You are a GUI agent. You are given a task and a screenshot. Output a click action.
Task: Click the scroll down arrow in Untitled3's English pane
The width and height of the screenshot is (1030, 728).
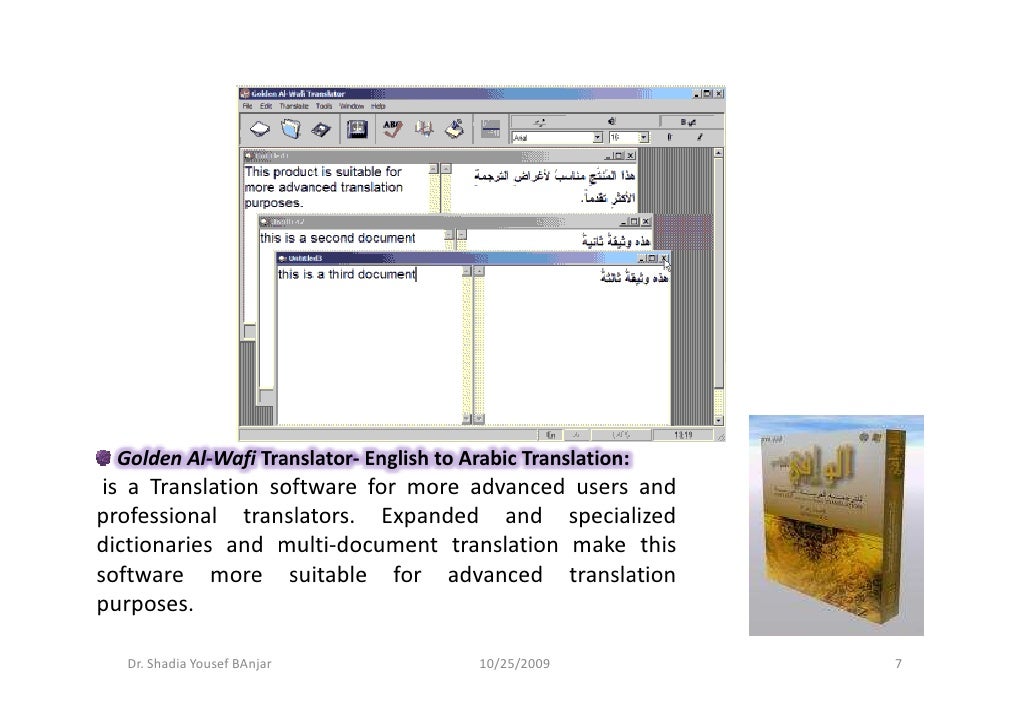point(467,419)
